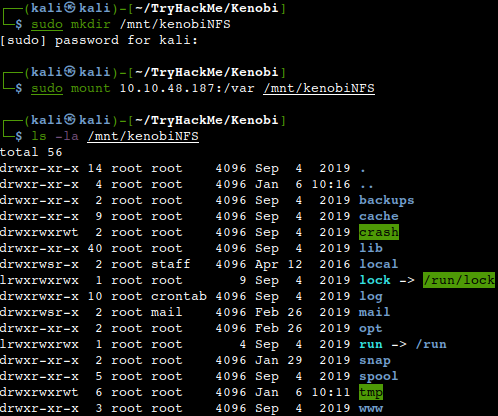Click the run symlink name

371,344
